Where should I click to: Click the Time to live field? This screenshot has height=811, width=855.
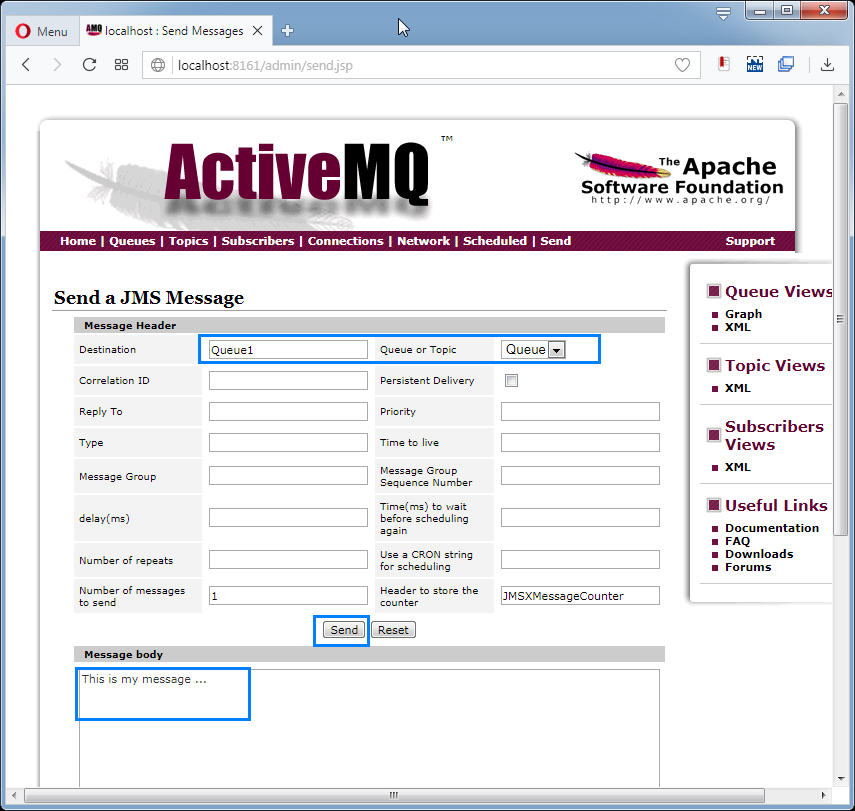pyautogui.click(x=580, y=442)
